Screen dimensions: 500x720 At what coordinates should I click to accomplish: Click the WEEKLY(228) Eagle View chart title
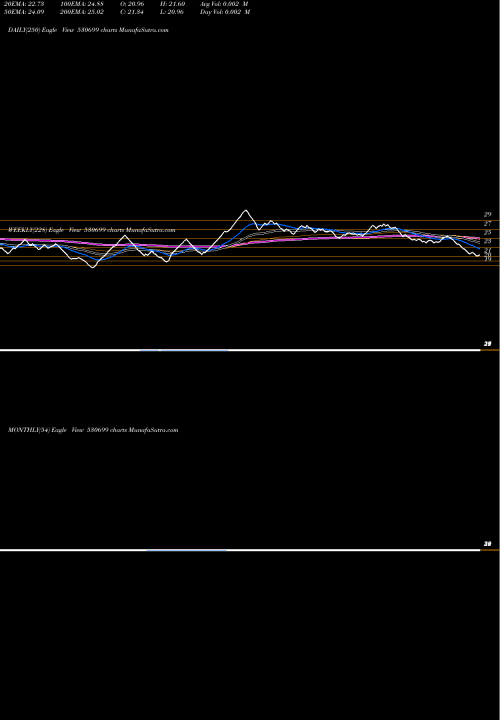(91, 230)
